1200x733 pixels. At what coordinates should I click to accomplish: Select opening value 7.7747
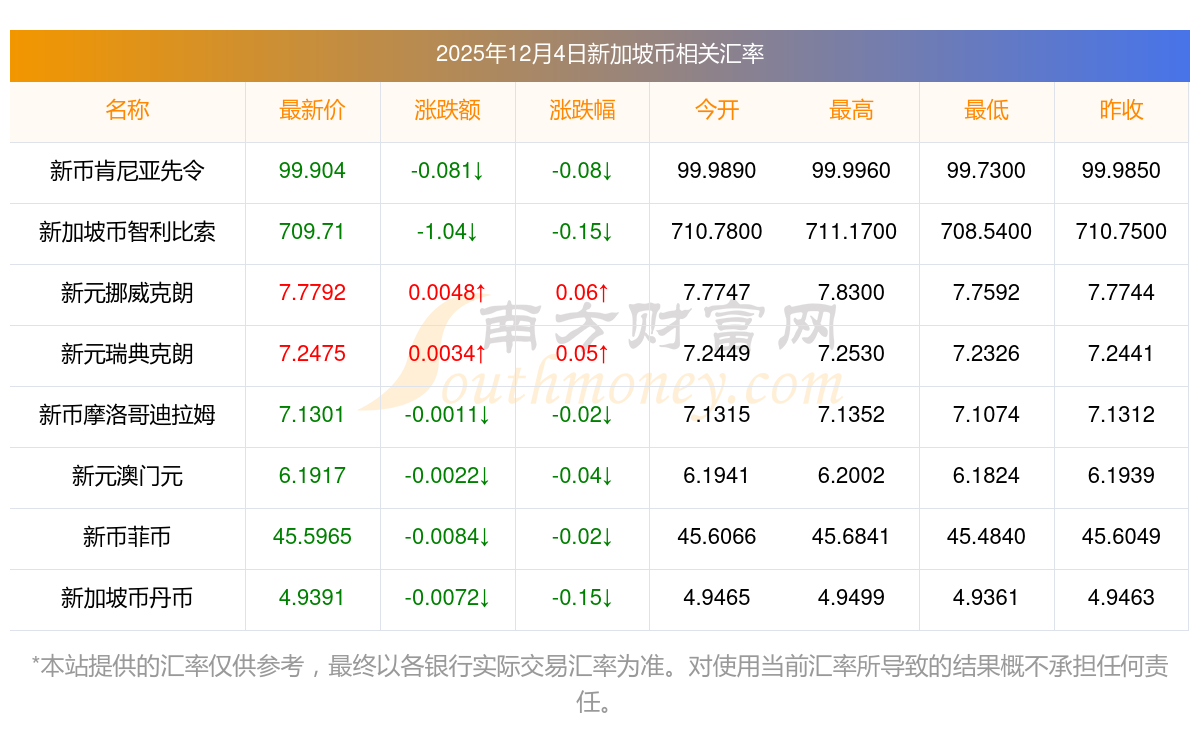[x=716, y=293]
